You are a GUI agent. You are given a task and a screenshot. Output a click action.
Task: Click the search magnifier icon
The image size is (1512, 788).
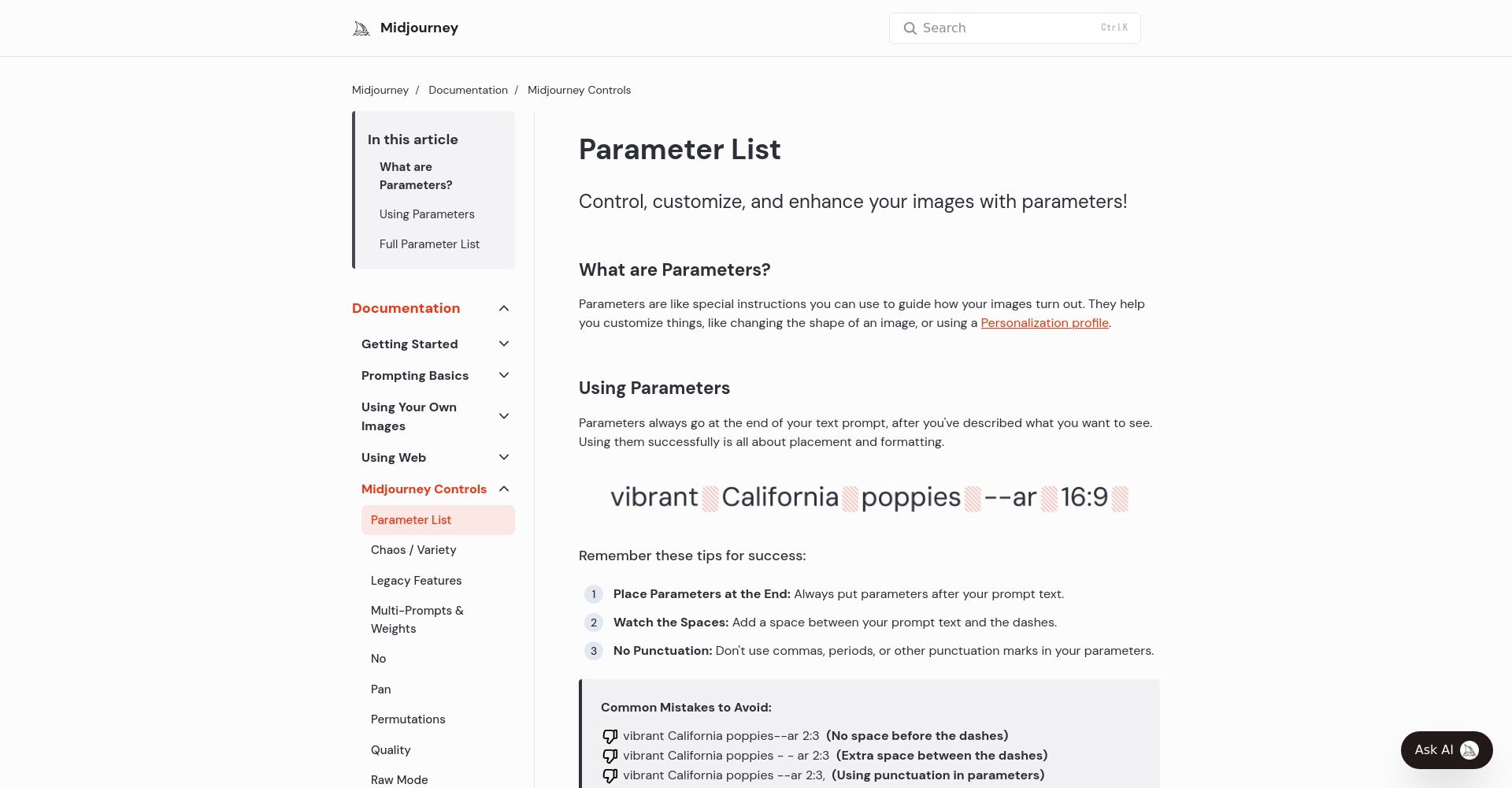click(910, 28)
